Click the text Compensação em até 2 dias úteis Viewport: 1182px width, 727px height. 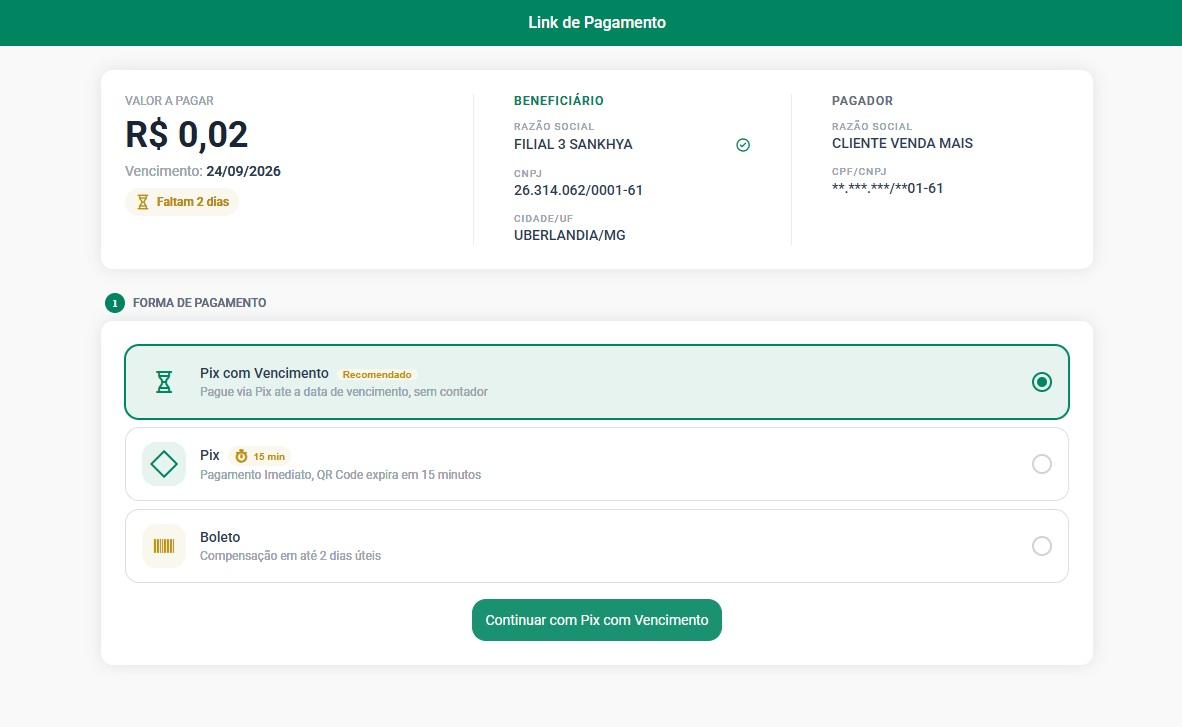(x=290, y=556)
